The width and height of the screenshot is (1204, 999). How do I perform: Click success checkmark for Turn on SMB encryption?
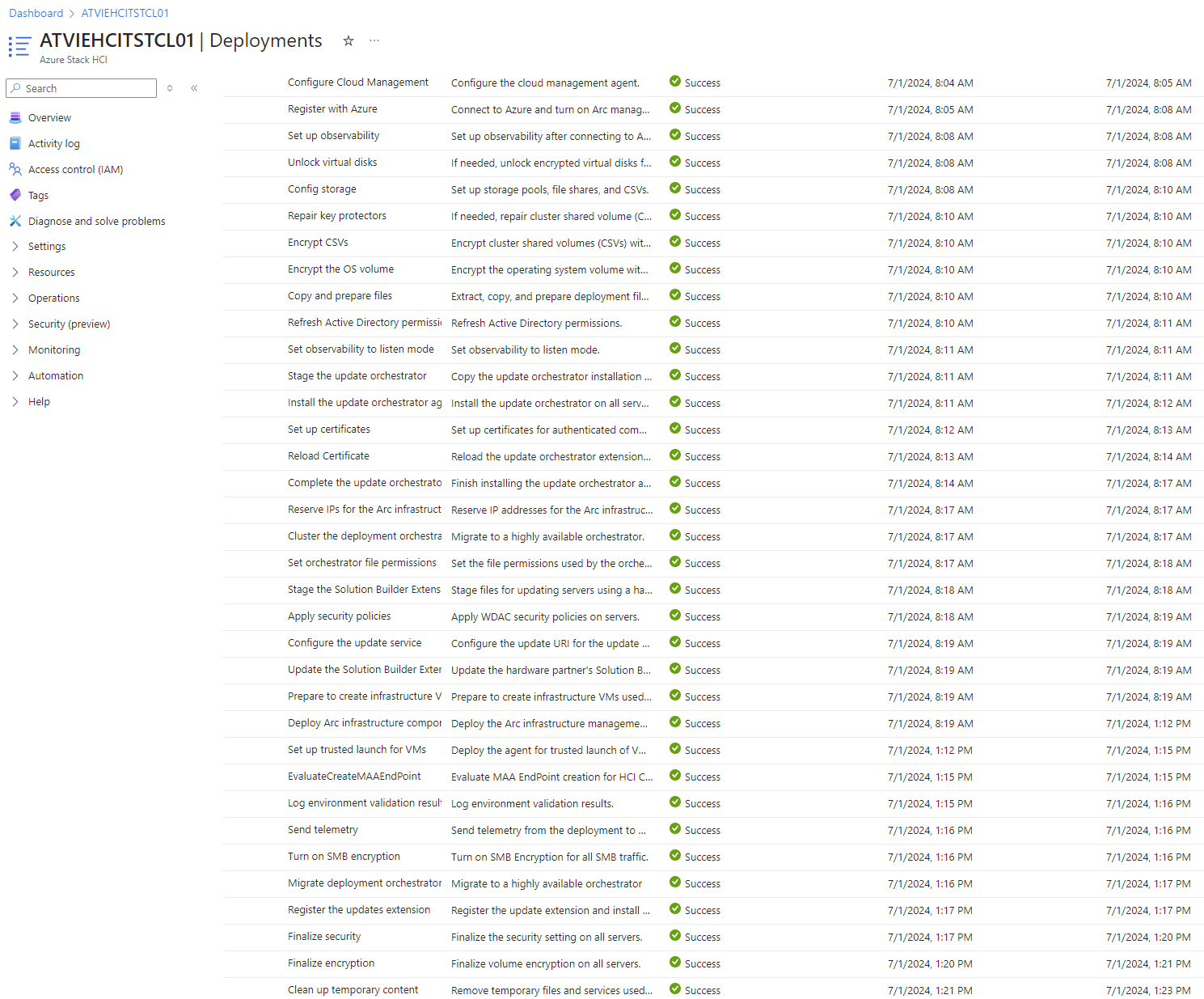point(675,855)
